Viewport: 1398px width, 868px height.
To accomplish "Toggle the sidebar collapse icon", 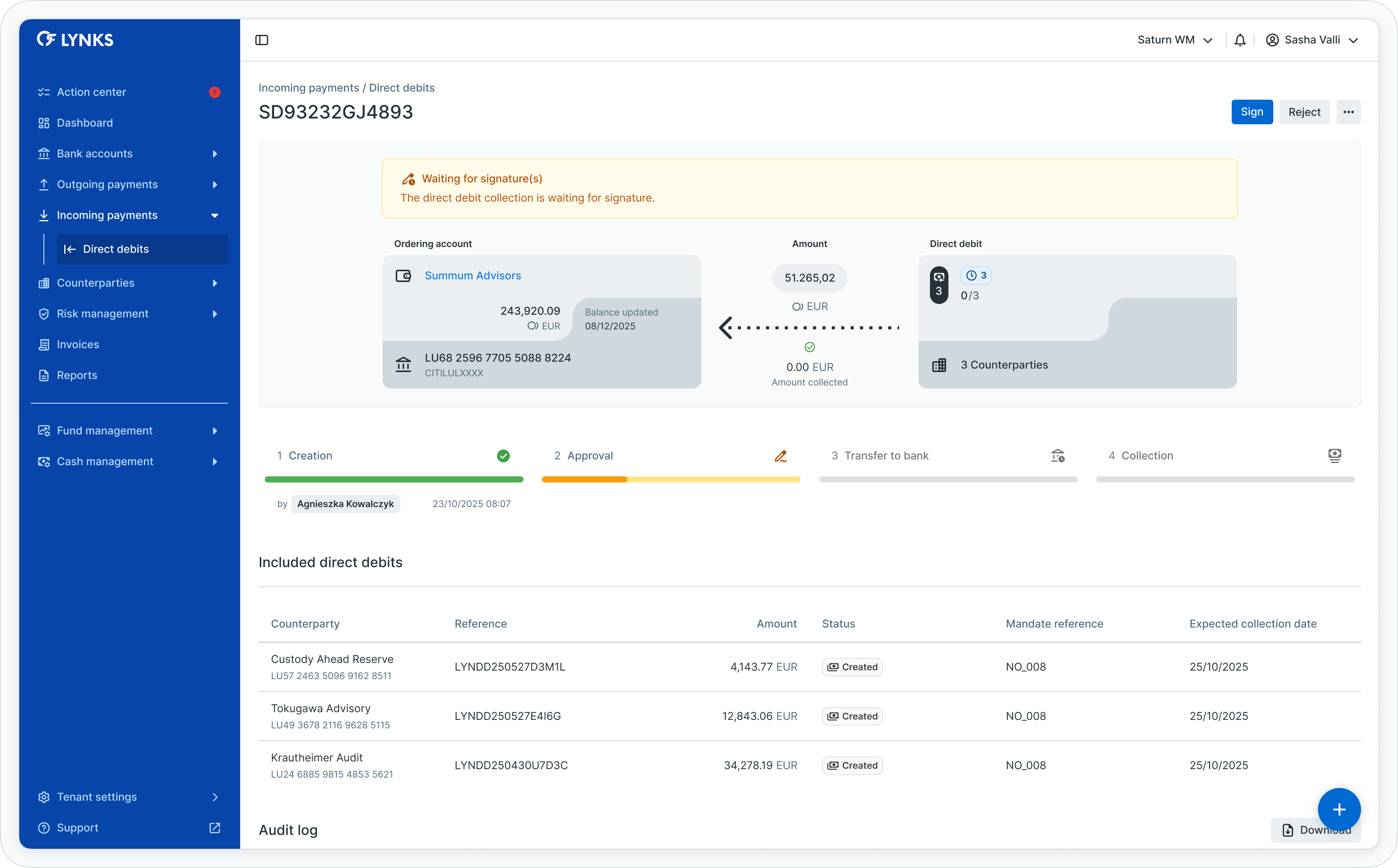I will click(262, 40).
